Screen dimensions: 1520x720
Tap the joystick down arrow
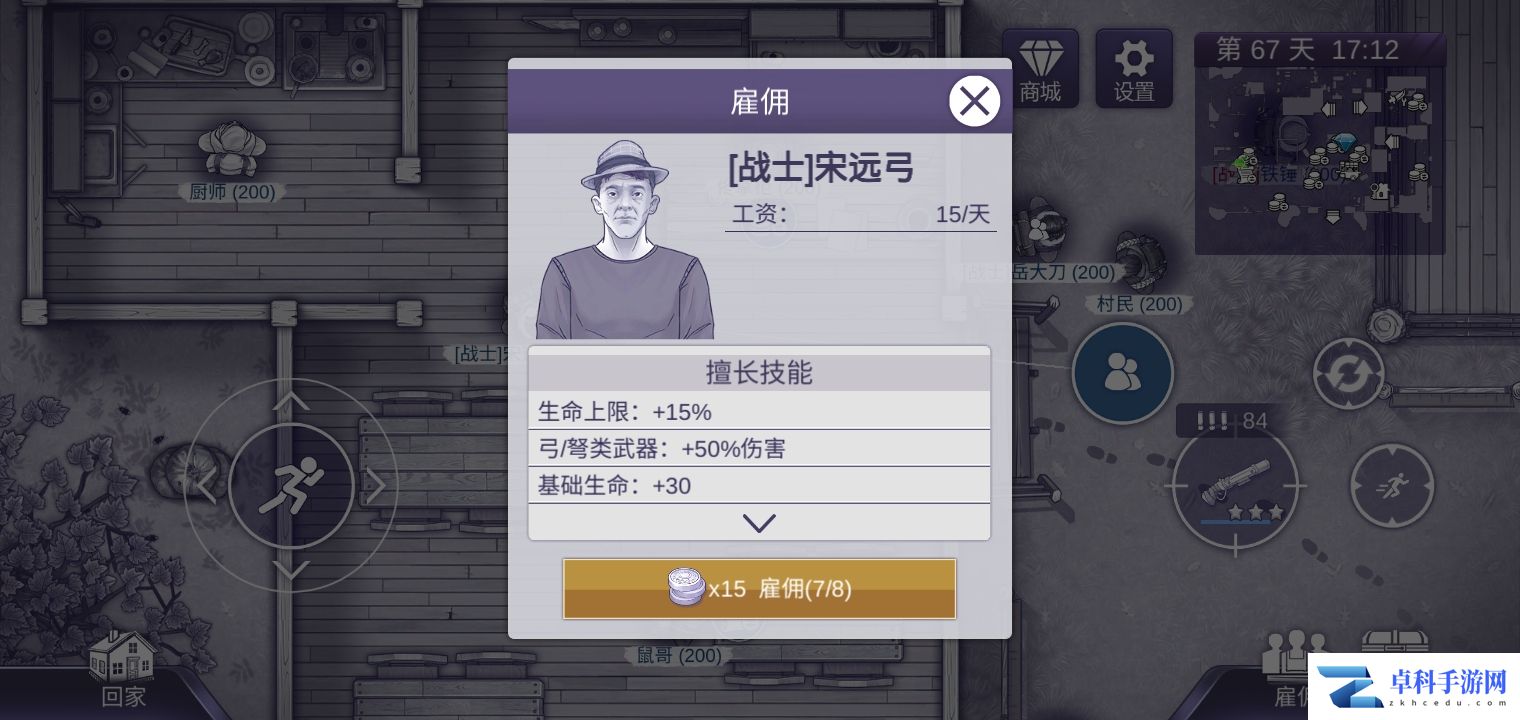291,570
